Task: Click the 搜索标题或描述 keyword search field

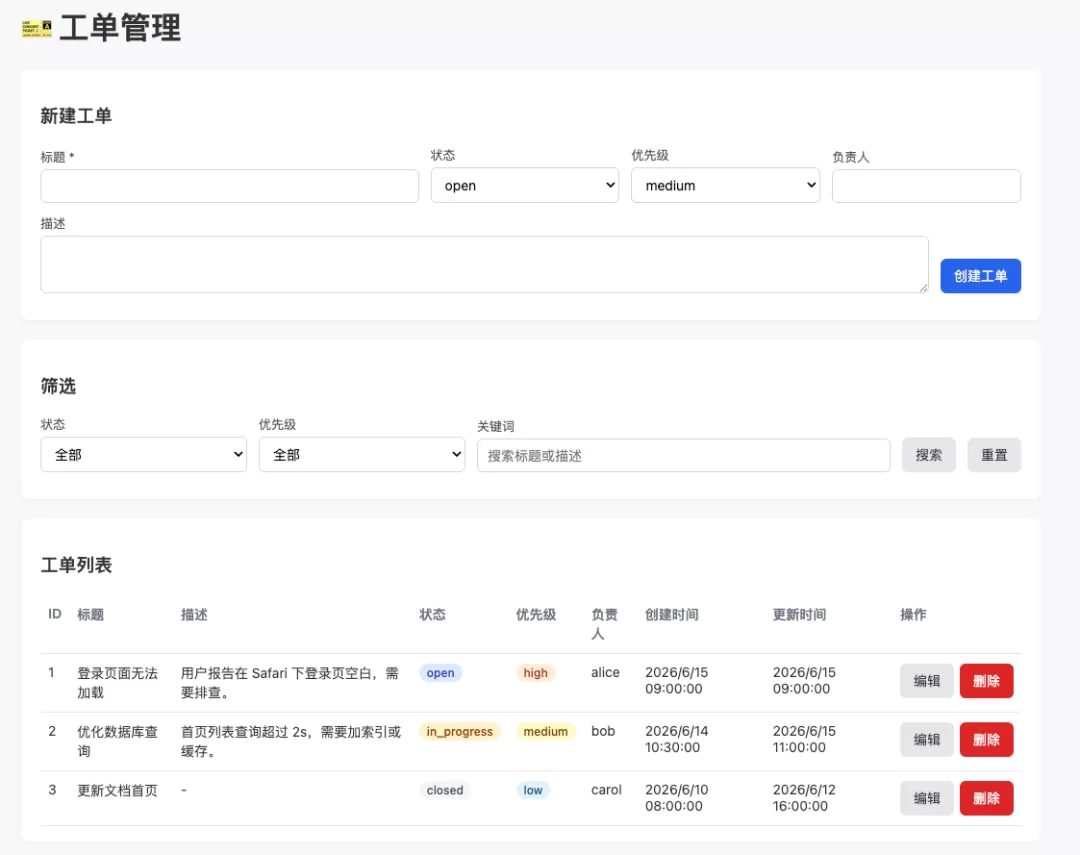Action: (683, 455)
